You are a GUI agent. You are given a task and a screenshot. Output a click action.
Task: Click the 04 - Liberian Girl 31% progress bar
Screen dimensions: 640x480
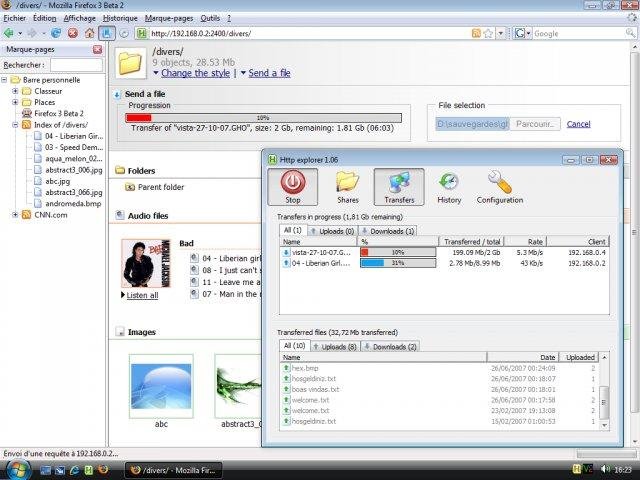pyautogui.click(x=398, y=263)
